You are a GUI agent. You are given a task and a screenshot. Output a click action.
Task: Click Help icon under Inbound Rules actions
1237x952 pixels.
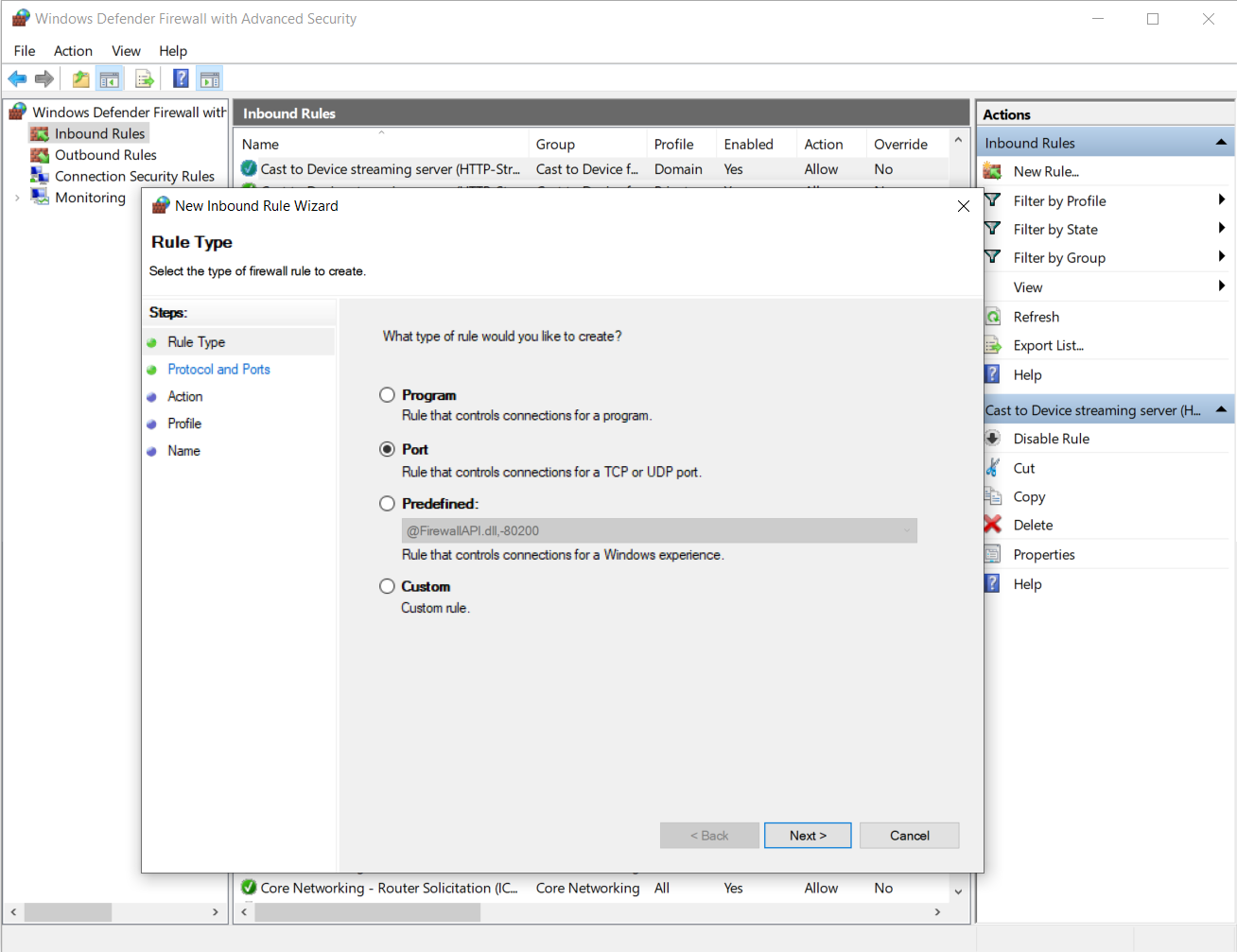point(992,374)
